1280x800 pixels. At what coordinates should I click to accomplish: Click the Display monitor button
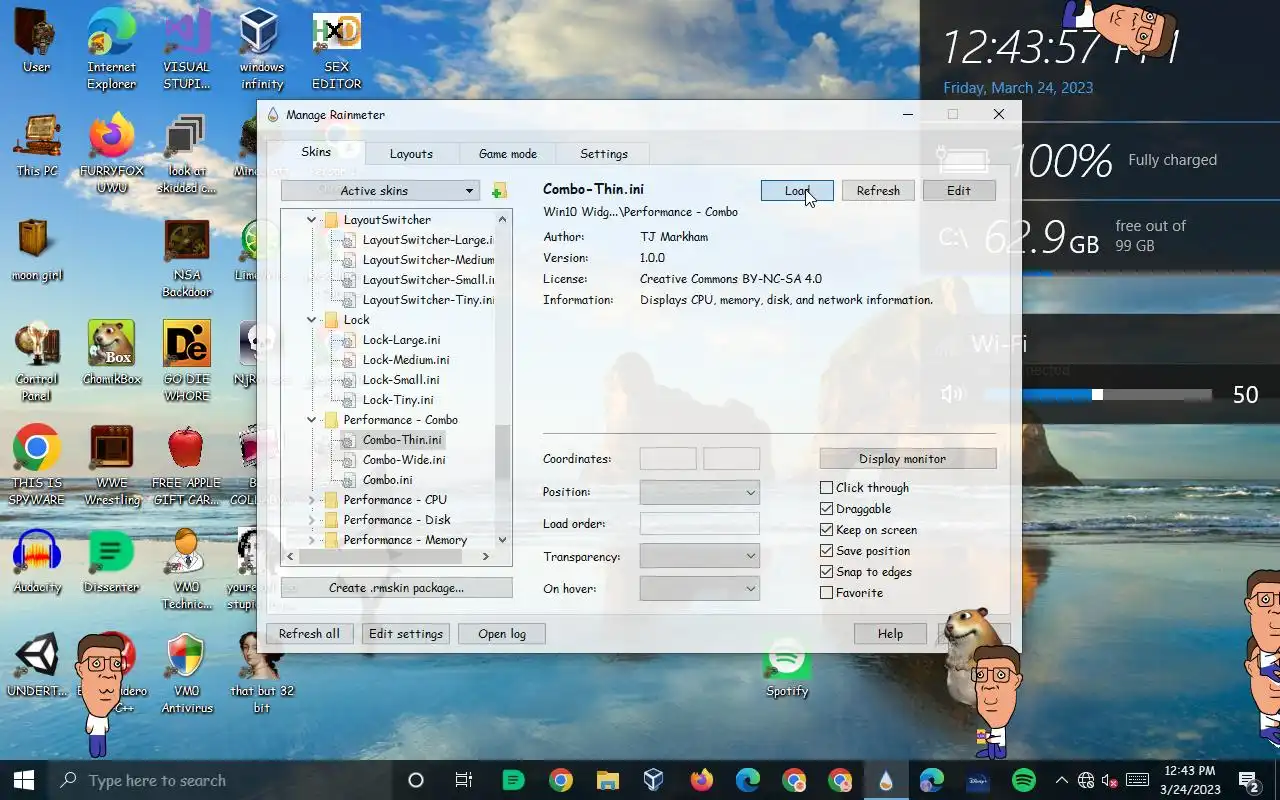coord(908,459)
